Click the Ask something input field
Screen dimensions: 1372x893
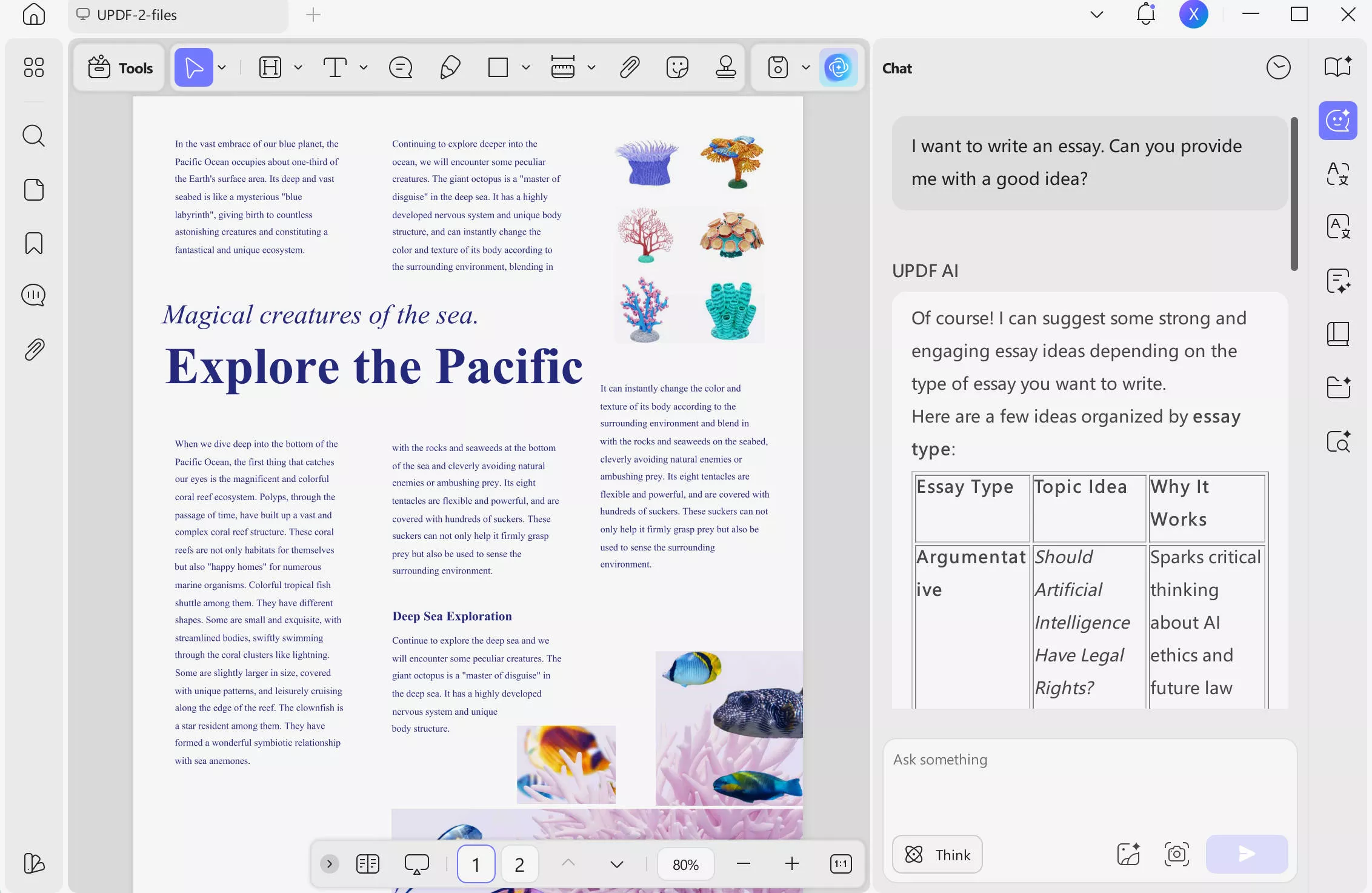coord(1089,782)
